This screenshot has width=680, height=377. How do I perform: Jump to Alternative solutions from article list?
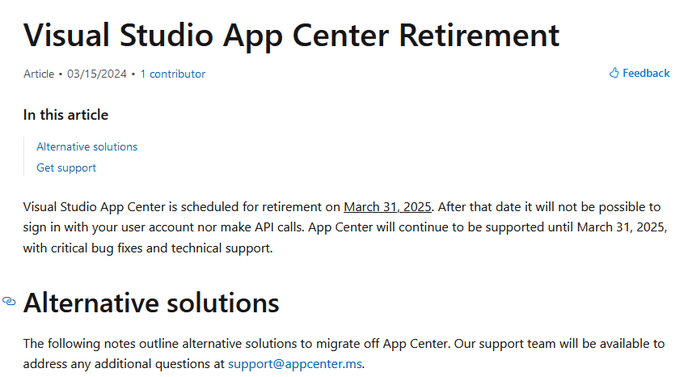(x=87, y=147)
